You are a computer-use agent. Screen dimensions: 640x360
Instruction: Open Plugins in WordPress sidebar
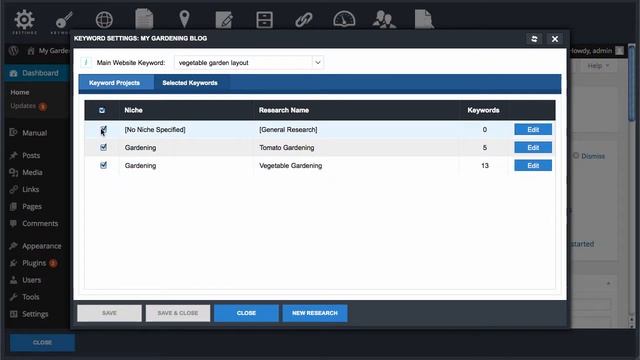[x=34, y=263]
